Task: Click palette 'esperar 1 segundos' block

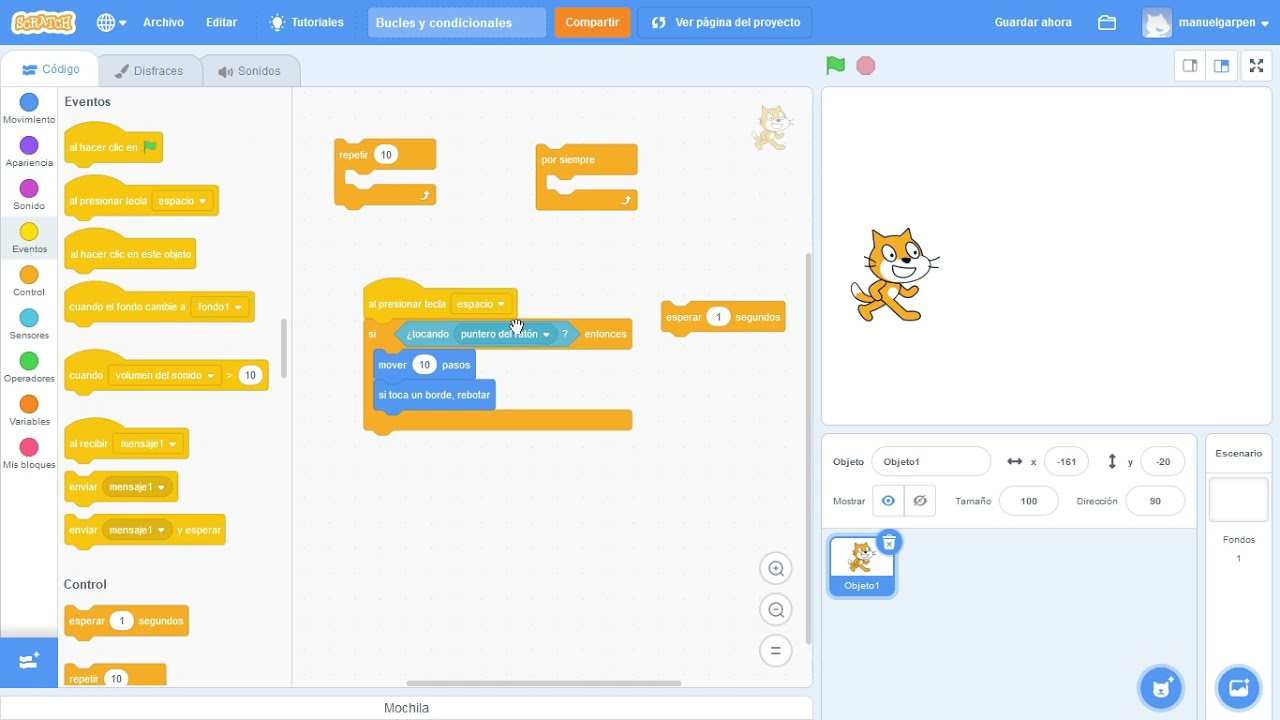Action: coord(126,621)
